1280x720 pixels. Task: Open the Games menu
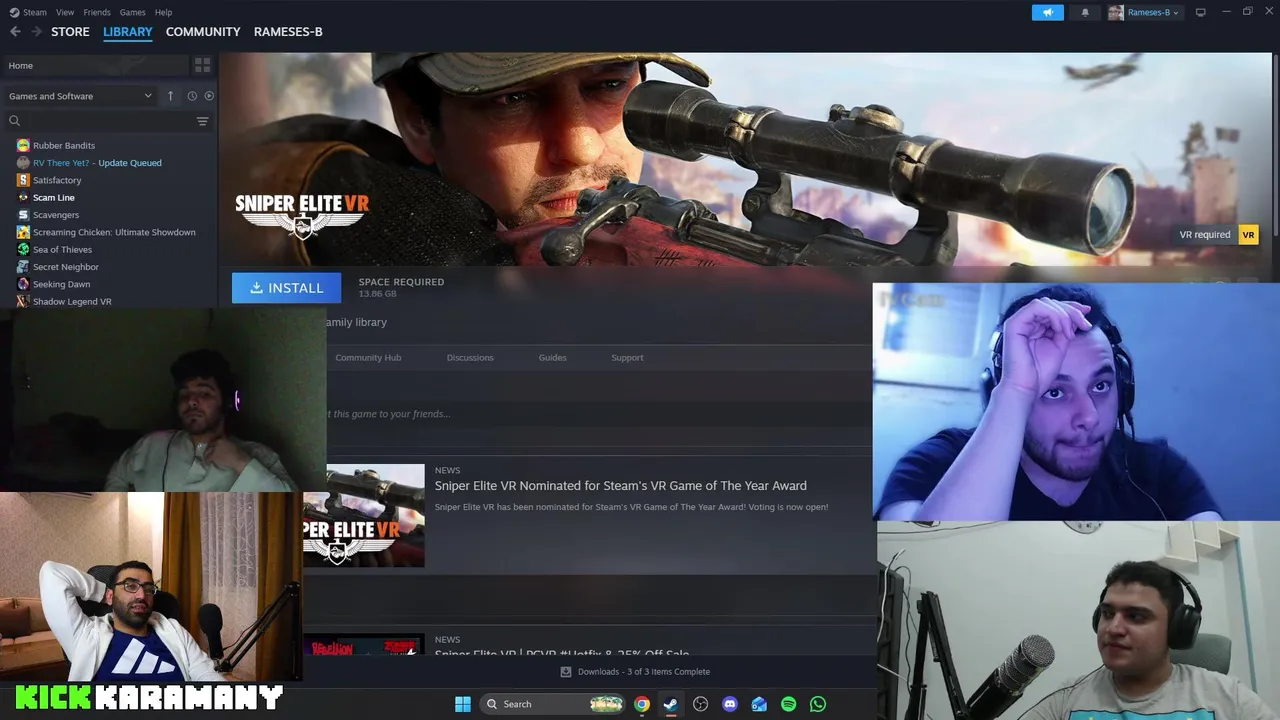[132, 12]
